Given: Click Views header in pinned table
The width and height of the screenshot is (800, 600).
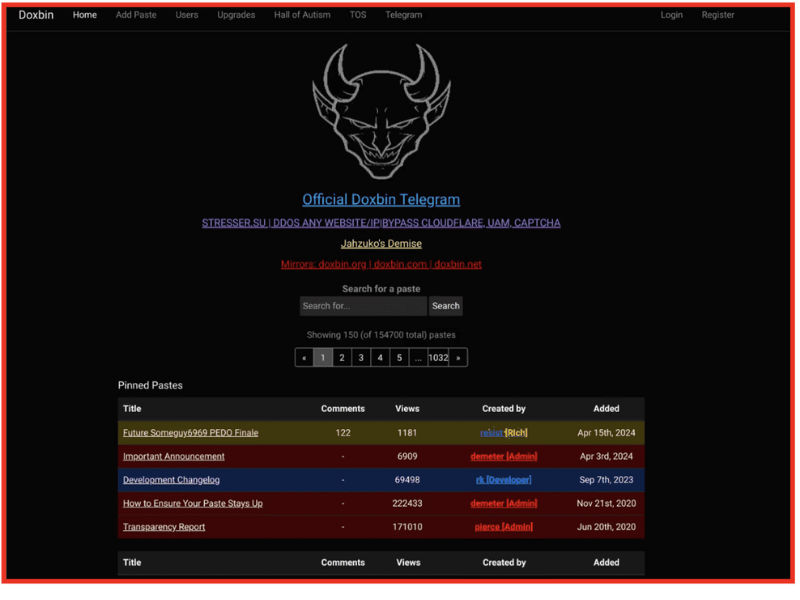Looking at the screenshot, I should point(407,409).
